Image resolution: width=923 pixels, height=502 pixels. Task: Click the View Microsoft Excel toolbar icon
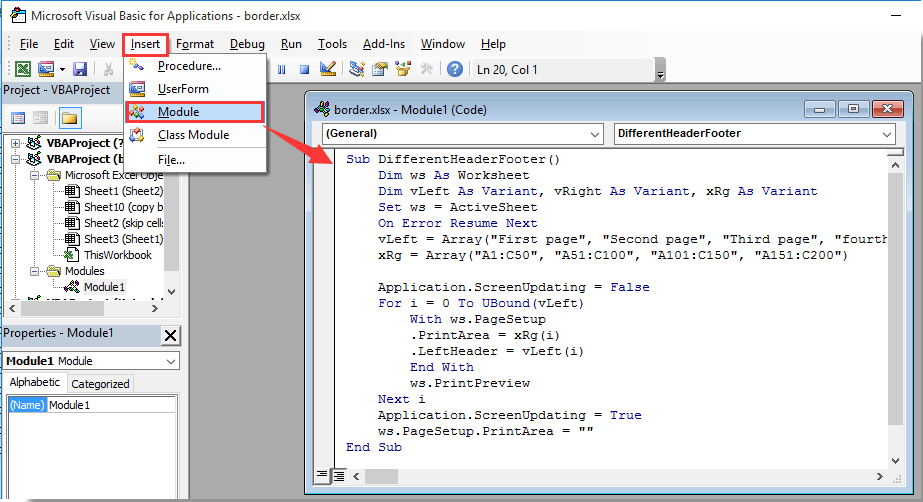point(21,69)
